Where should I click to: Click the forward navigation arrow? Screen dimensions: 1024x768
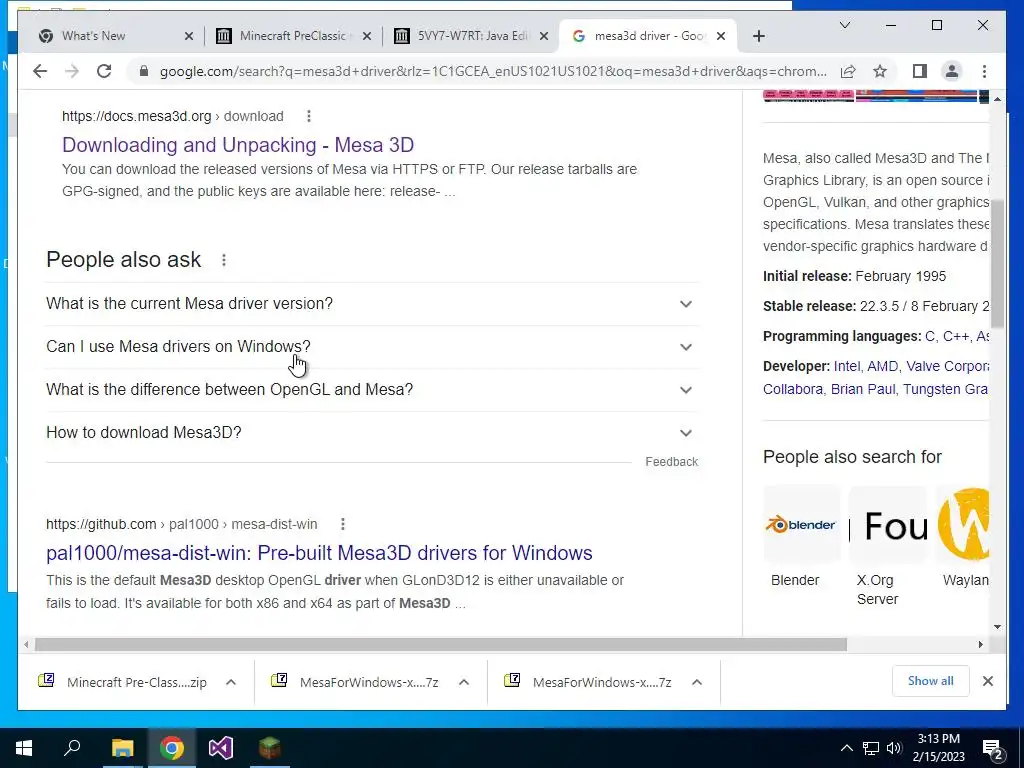point(72,71)
